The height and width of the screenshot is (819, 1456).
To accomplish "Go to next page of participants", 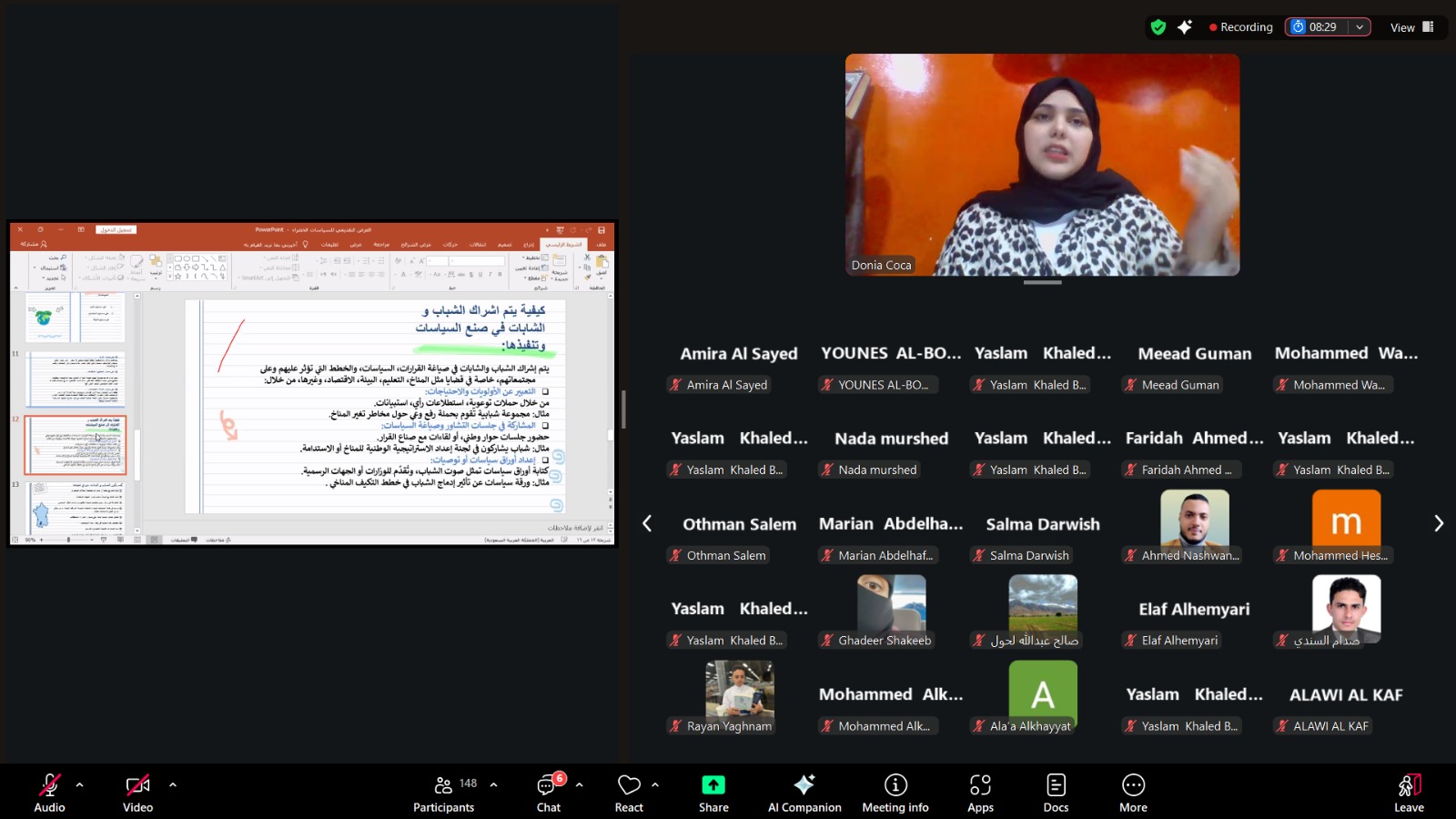I will coord(1438,523).
